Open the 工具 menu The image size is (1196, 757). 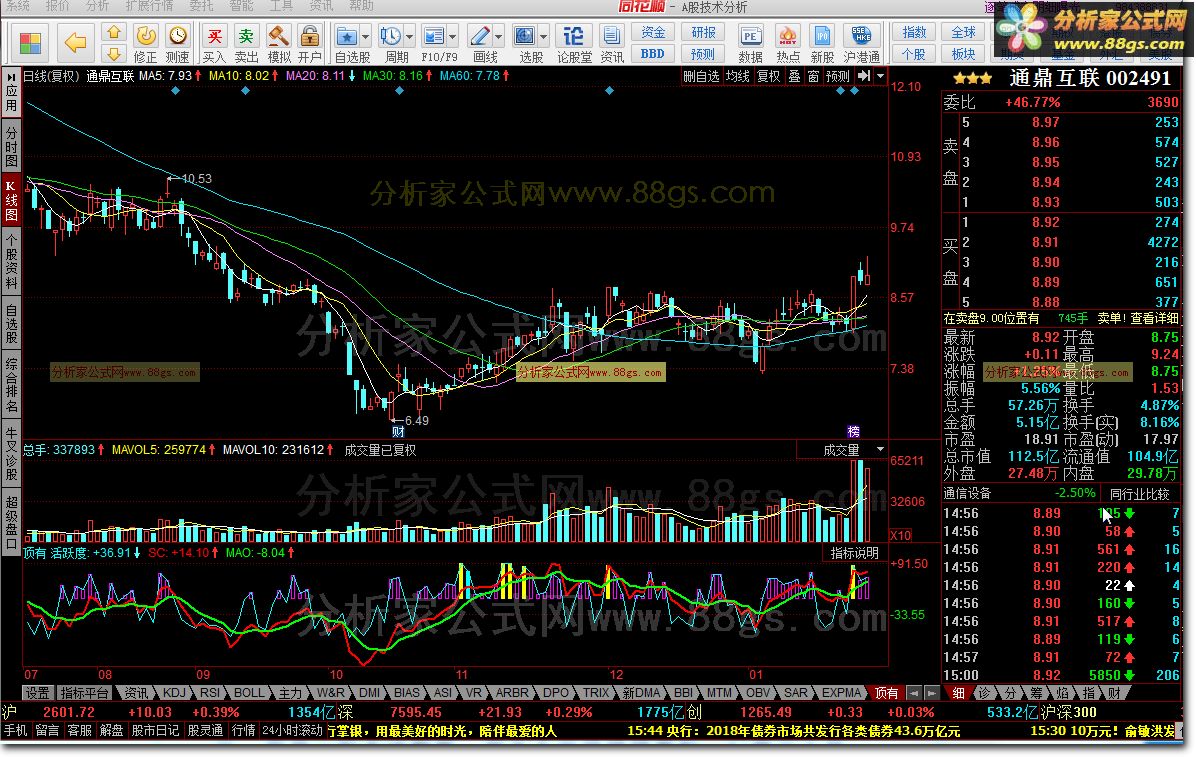tap(281, 6)
